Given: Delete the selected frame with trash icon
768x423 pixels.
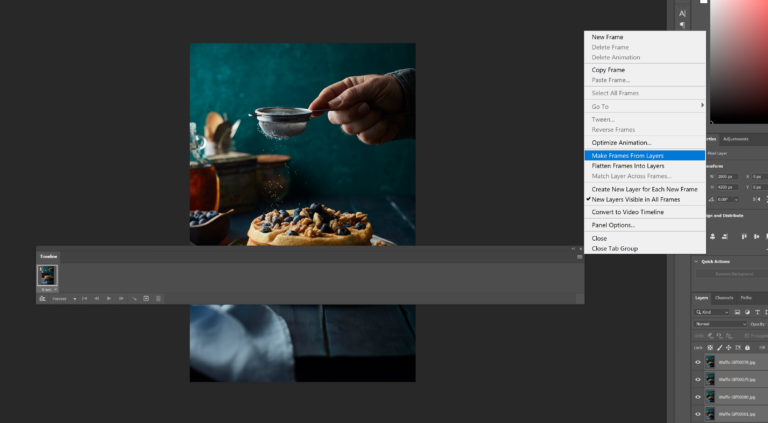Looking at the screenshot, I should [x=158, y=299].
